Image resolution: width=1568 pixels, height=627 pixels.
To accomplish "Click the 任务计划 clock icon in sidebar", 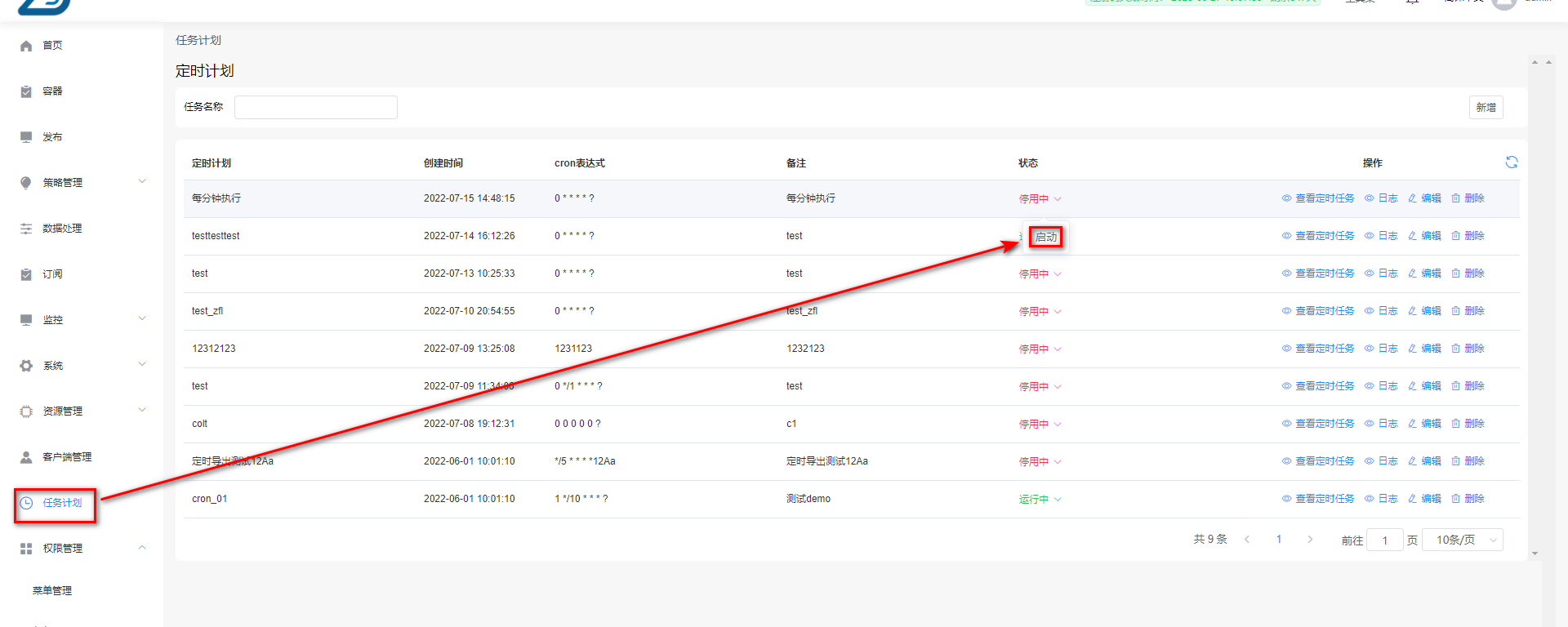I will [26, 503].
